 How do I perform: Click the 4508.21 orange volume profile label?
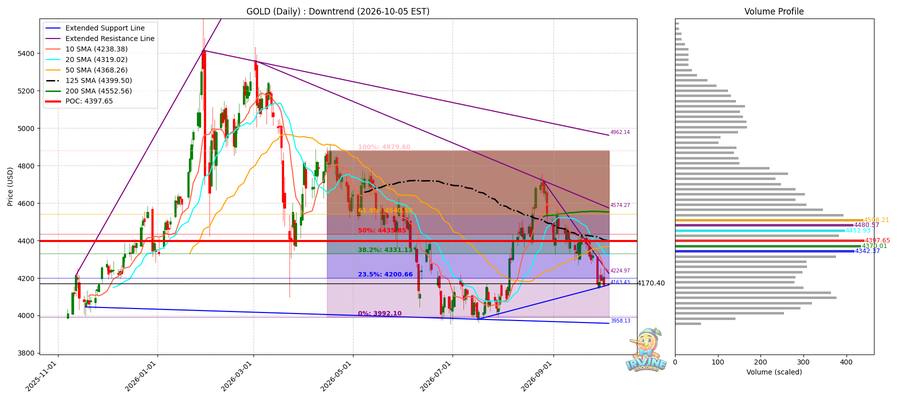click(x=878, y=220)
